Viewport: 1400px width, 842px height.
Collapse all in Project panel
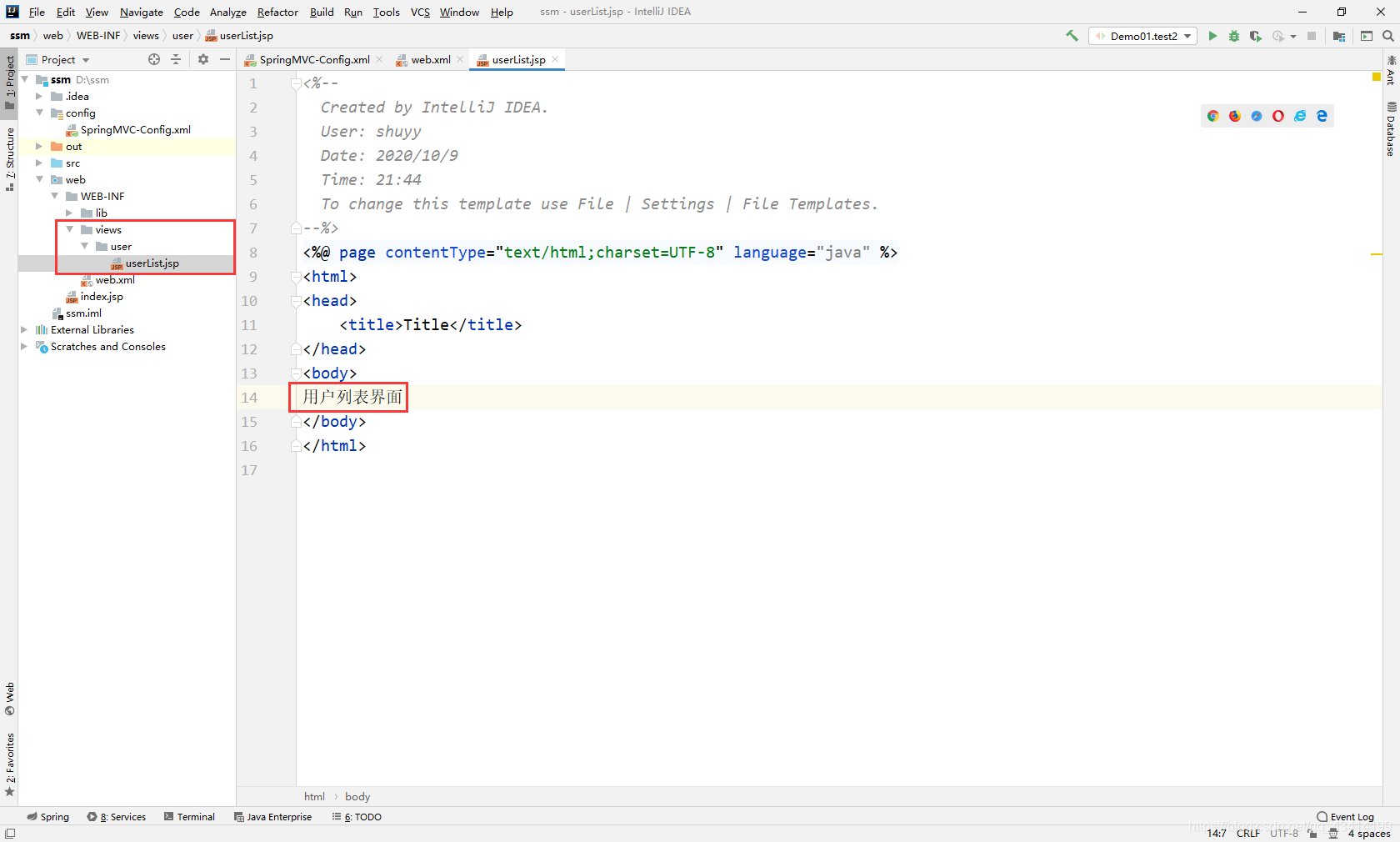click(176, 59)
